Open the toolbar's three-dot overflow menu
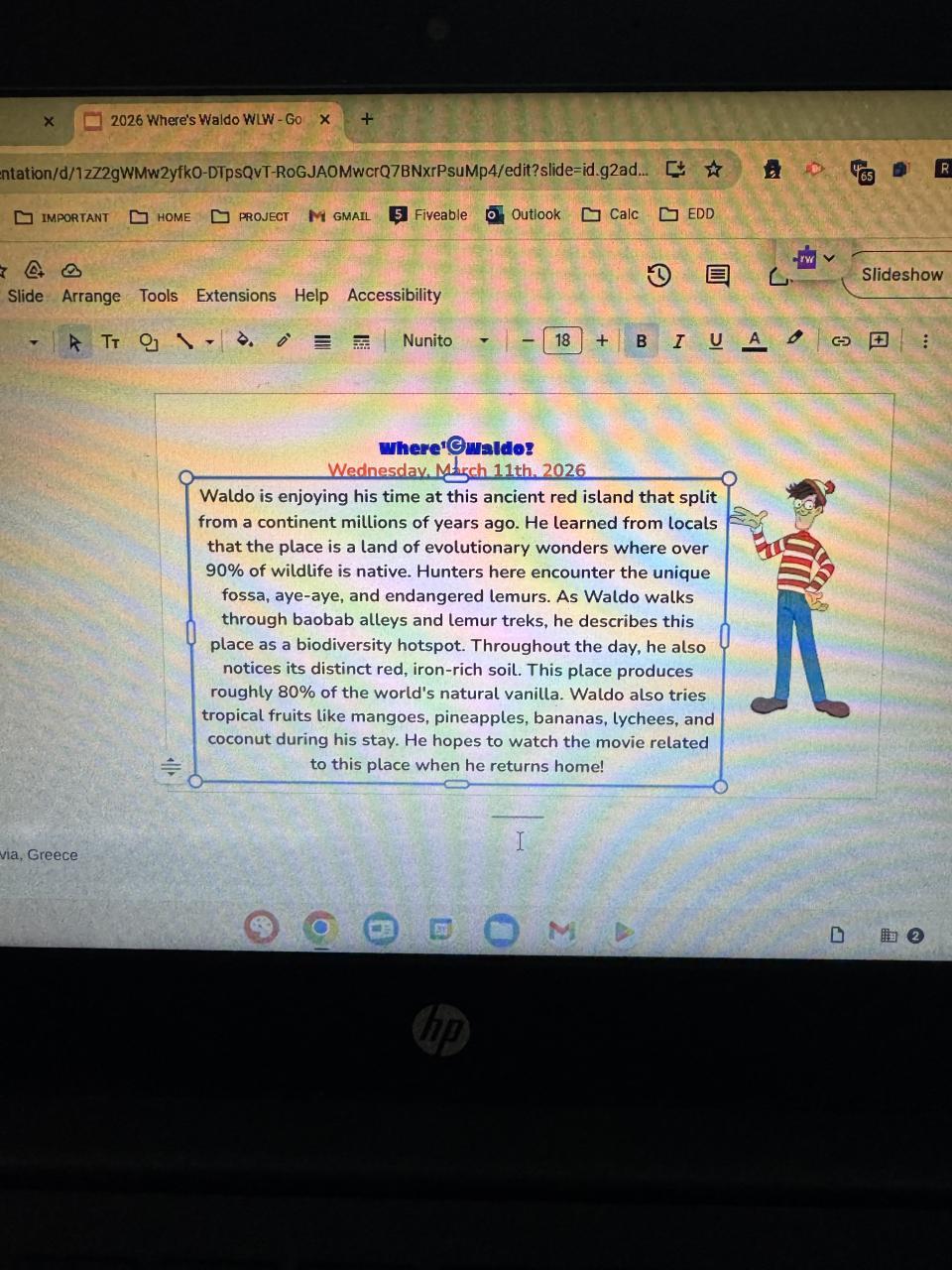The width and height of the screenshot is (952, 1270). [925, 341]
